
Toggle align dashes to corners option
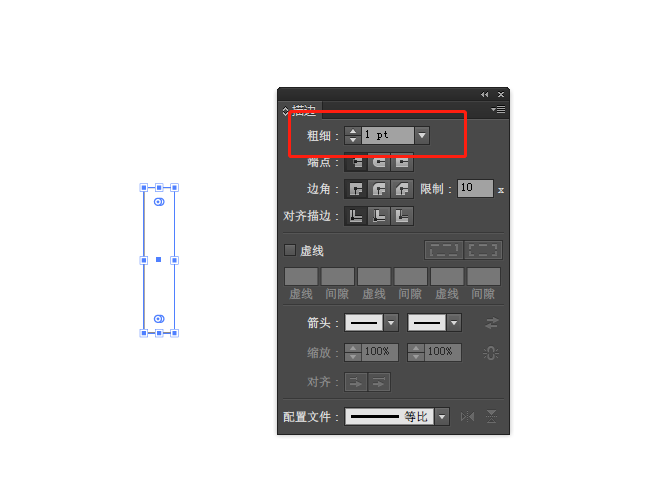(483, 250)
